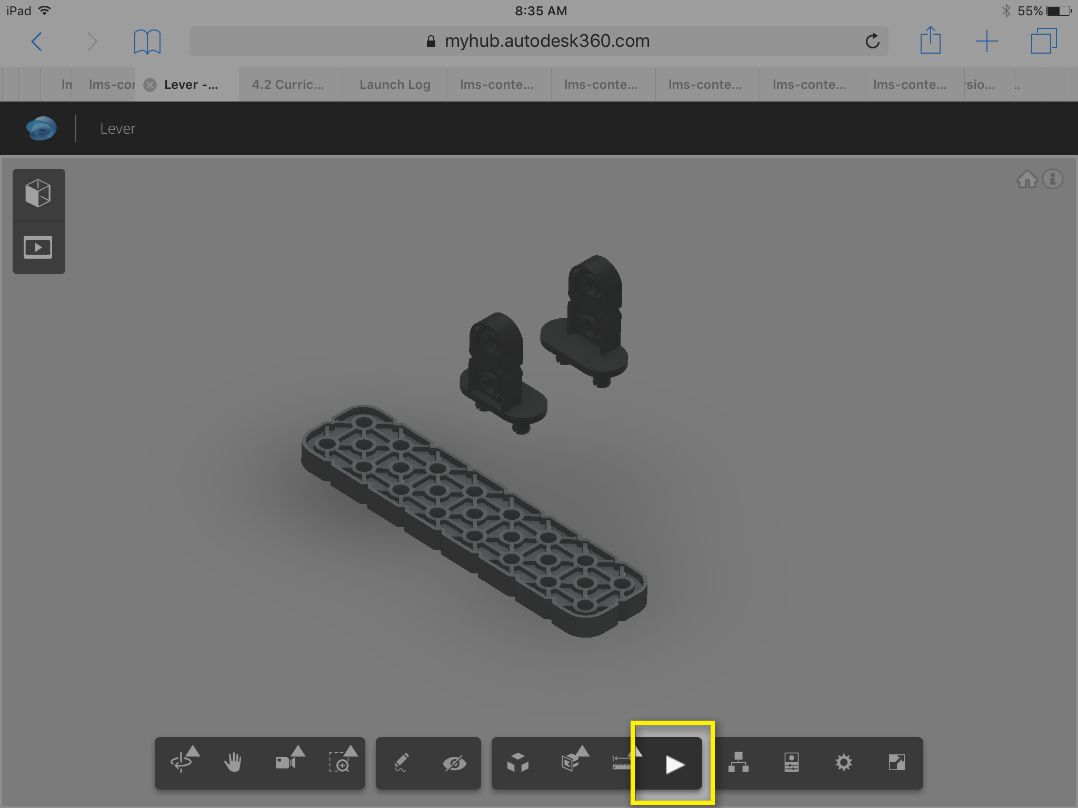Open Safari's Share sheet
This screenshot has height=808, width=1078.
click(930, 41)
